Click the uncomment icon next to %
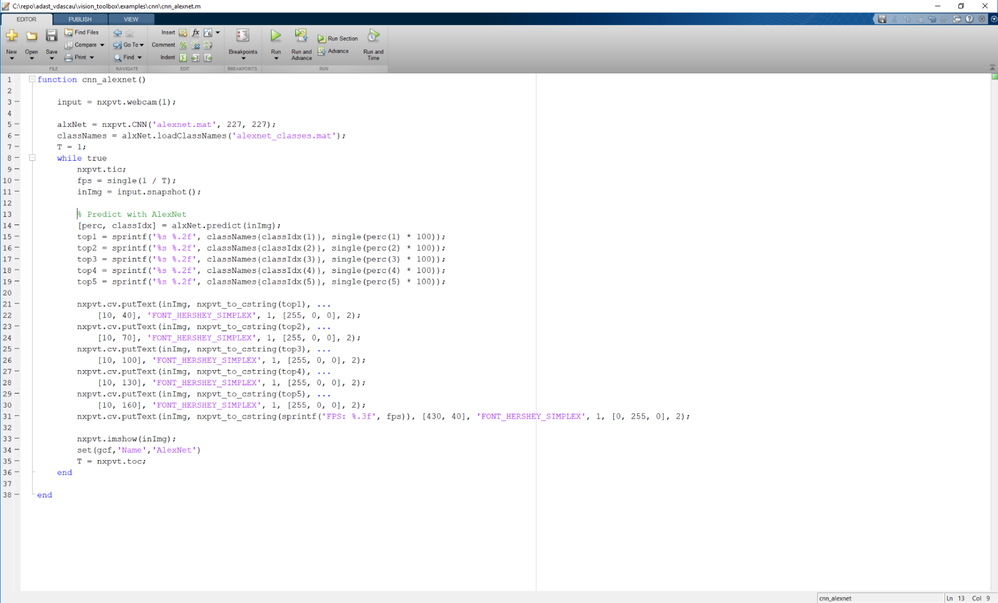Viewport: 998px width, 603px height. point(195,45)
